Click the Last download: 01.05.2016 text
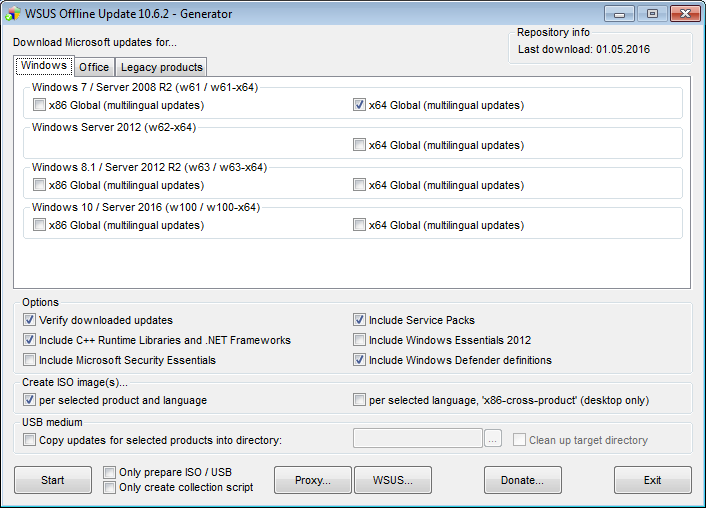Screen dimensions: 706x508 (584, 49)
